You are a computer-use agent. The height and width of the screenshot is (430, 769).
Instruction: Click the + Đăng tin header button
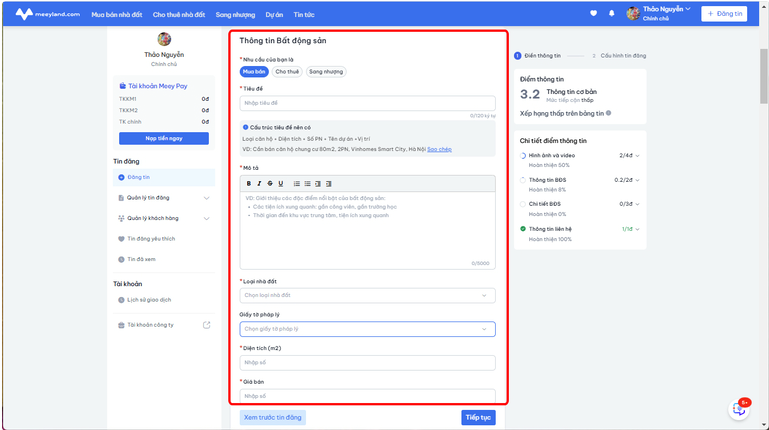(x=724, y=14)
